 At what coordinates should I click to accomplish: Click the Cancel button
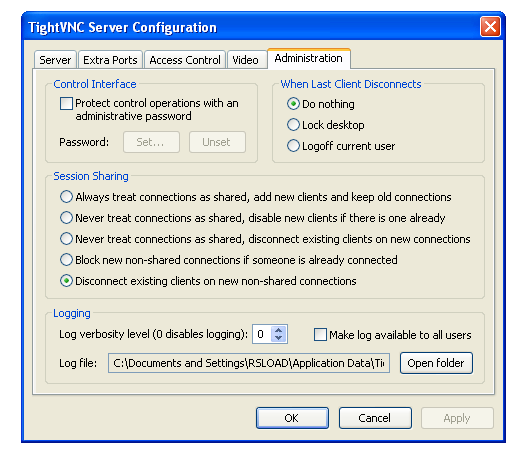[x=375, y=418]
